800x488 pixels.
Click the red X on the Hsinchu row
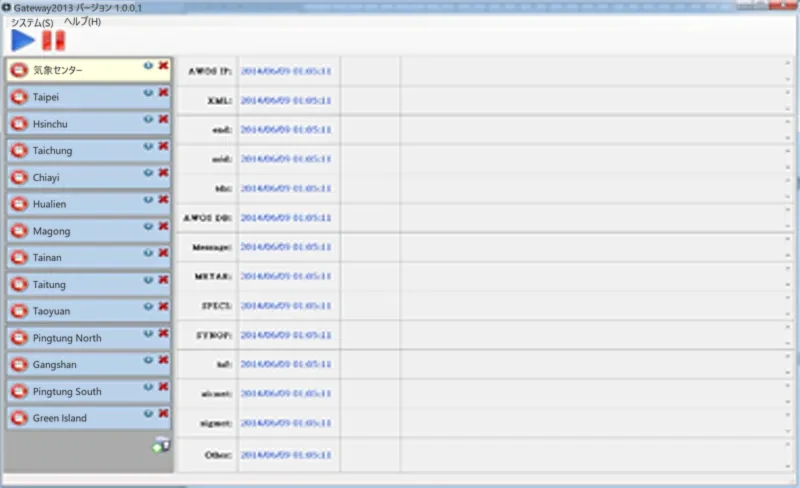(163, 119)
